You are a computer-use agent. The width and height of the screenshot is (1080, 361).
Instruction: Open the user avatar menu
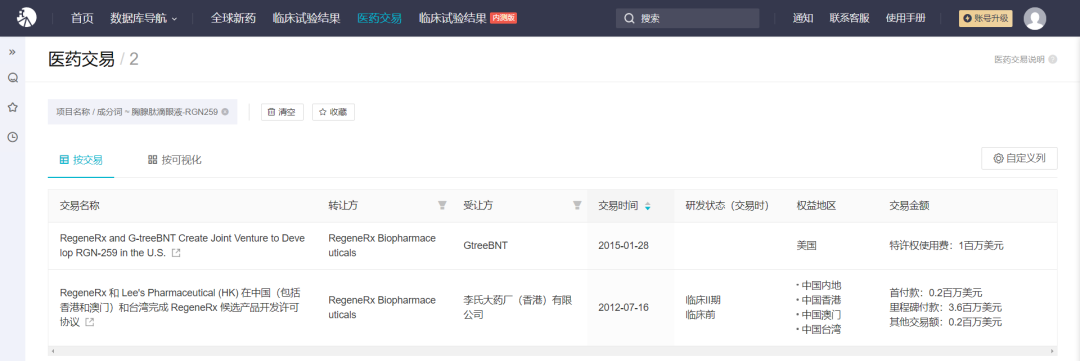pyautogui.click(x=1035, y=19)
